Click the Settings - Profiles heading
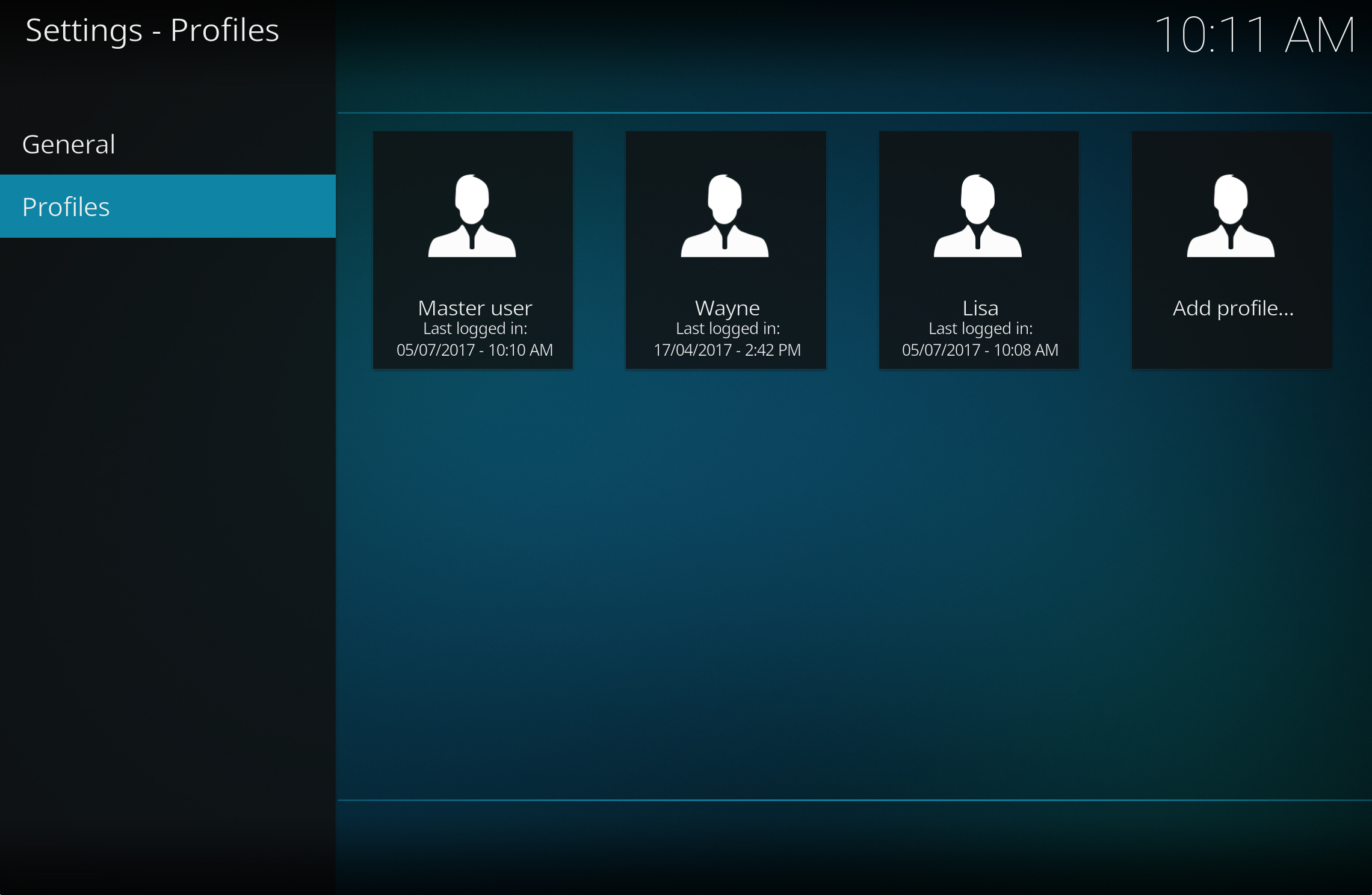Screen dimensions: 1372x895 tap(152, 31)
